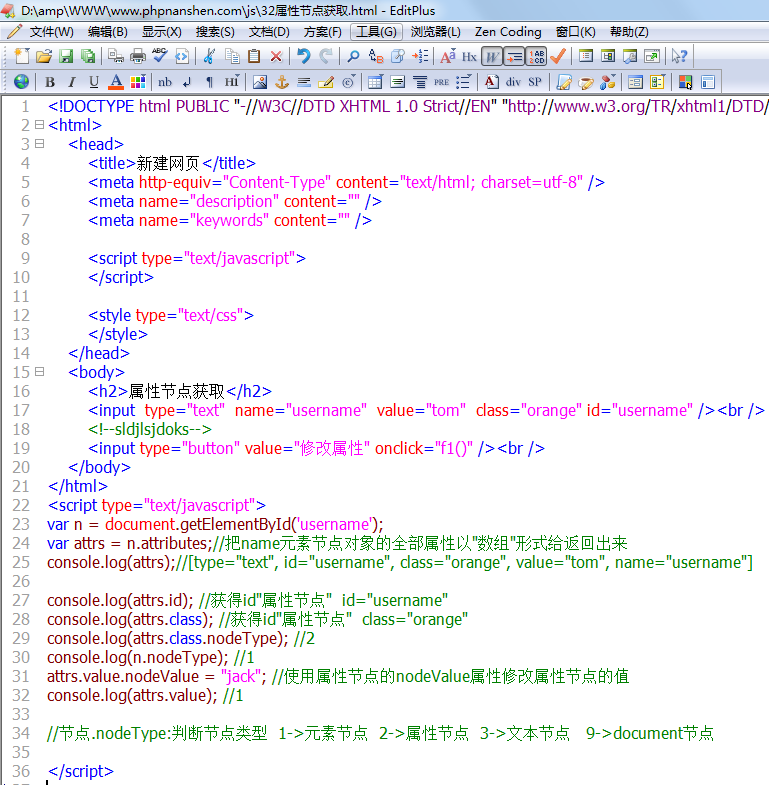The image size is (769, 785).
Task: Open the copyright character dropdown
Action: click(348, 82)
